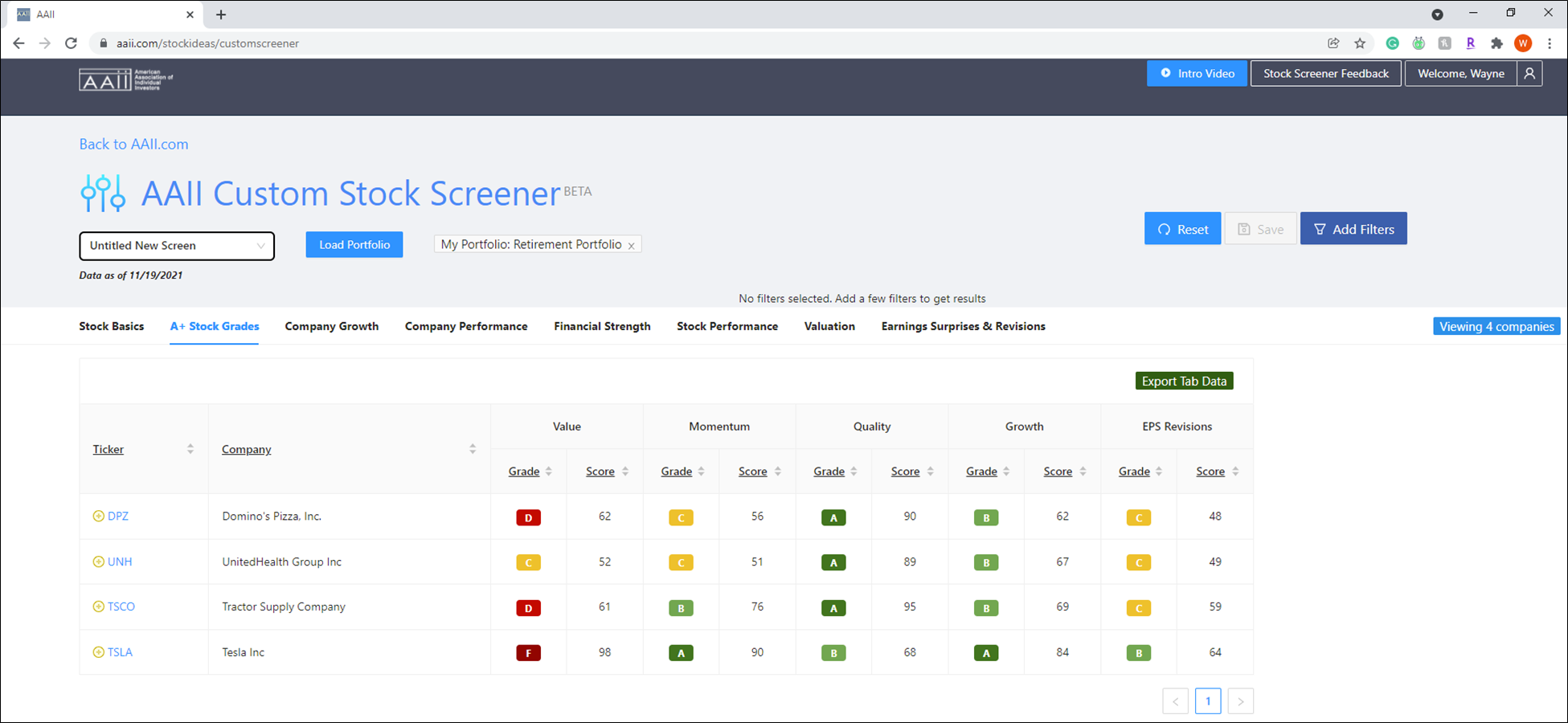
Task: Open the UNH ticker link
Action: (x=120, y=562)
